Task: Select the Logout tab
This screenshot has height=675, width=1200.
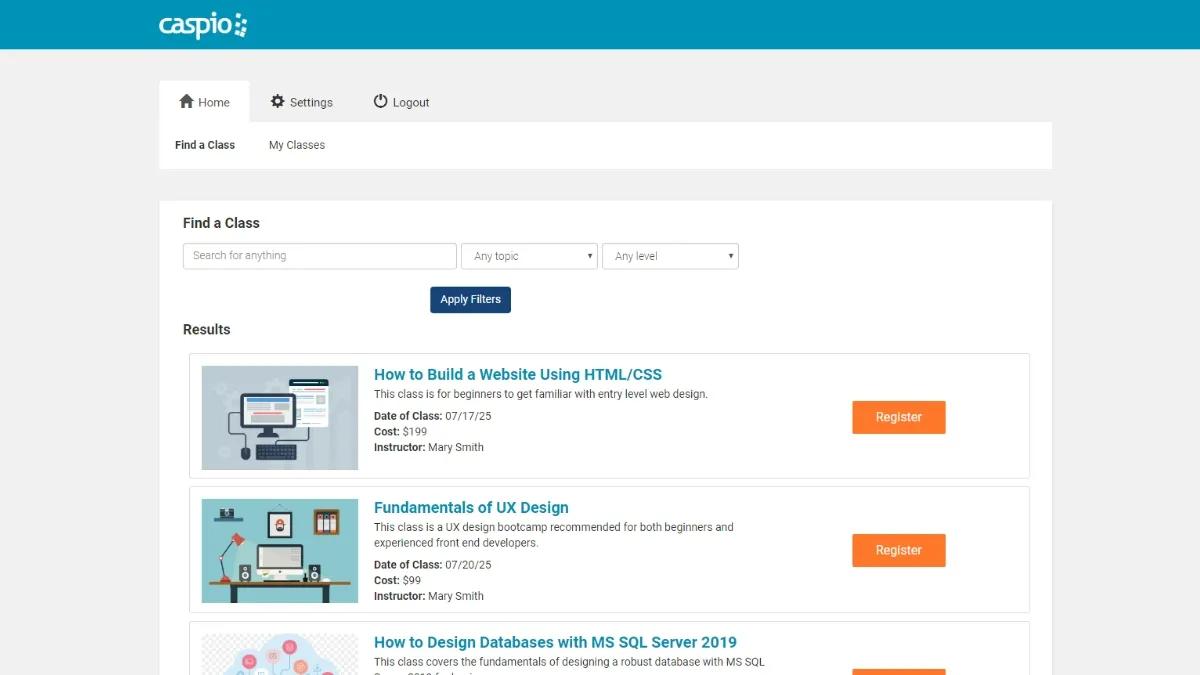Action: (401, 102)
